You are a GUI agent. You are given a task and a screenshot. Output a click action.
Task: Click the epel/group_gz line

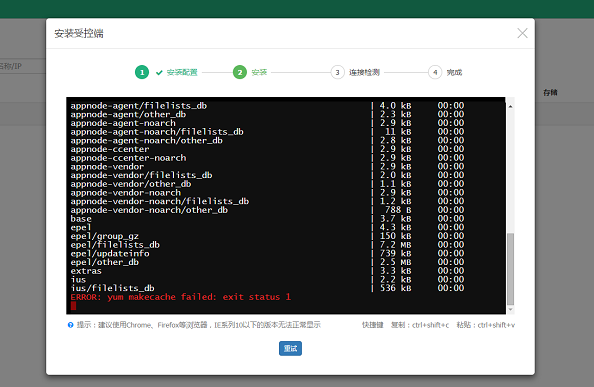[x=105, y=236]
